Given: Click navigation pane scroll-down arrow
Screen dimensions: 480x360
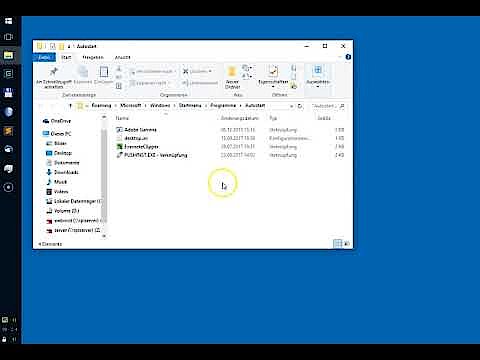Looking at the screenshot, I should pyautogui.click(x=104, y=236).
